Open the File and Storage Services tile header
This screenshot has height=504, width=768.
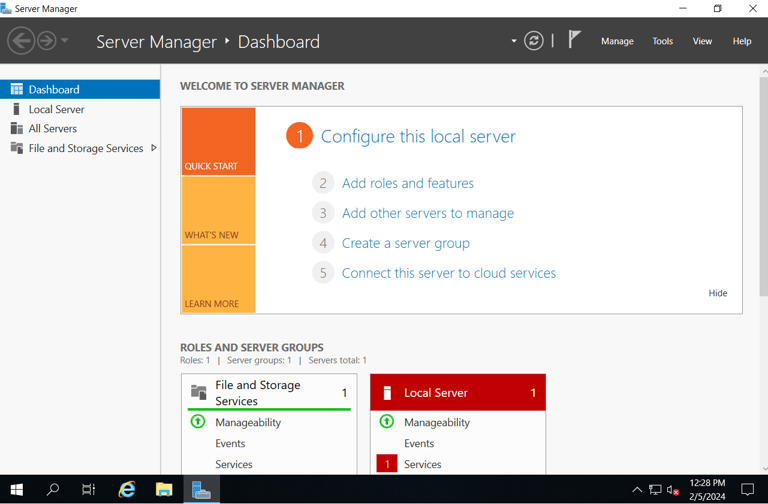coord(269,392)
